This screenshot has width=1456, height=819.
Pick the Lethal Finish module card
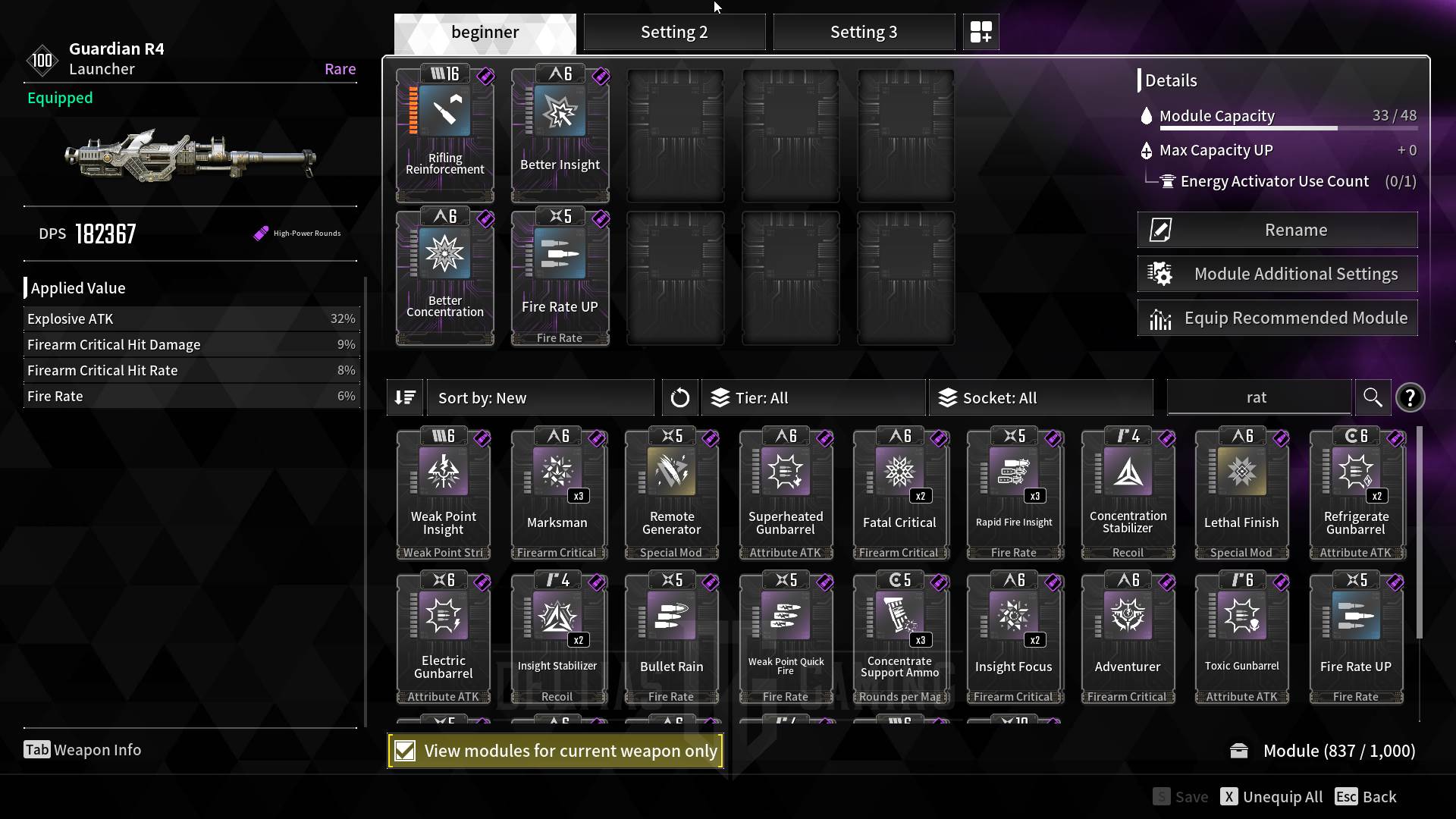pos(1241,494)
